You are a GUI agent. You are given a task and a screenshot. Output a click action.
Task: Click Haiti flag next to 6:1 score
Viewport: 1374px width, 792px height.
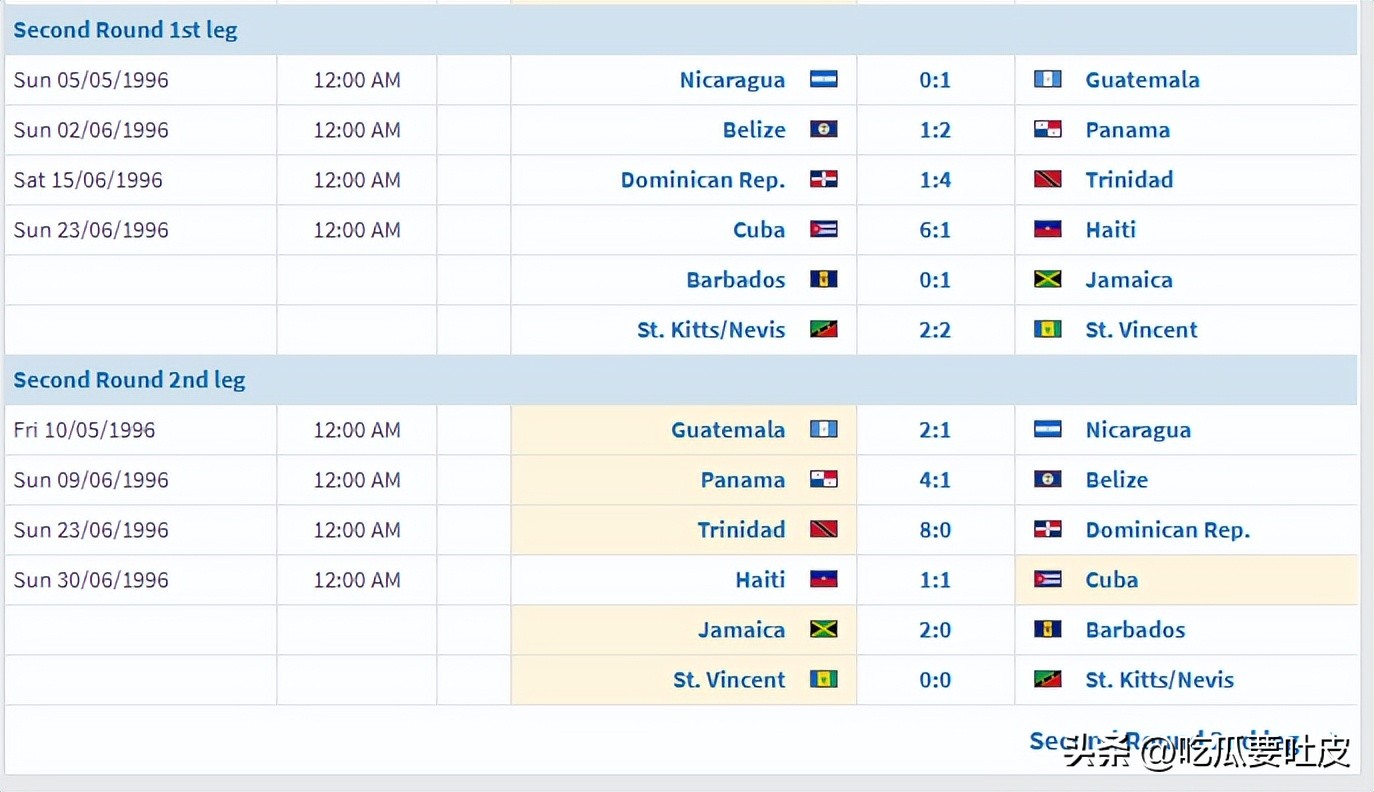click(x=1048, y=230)
